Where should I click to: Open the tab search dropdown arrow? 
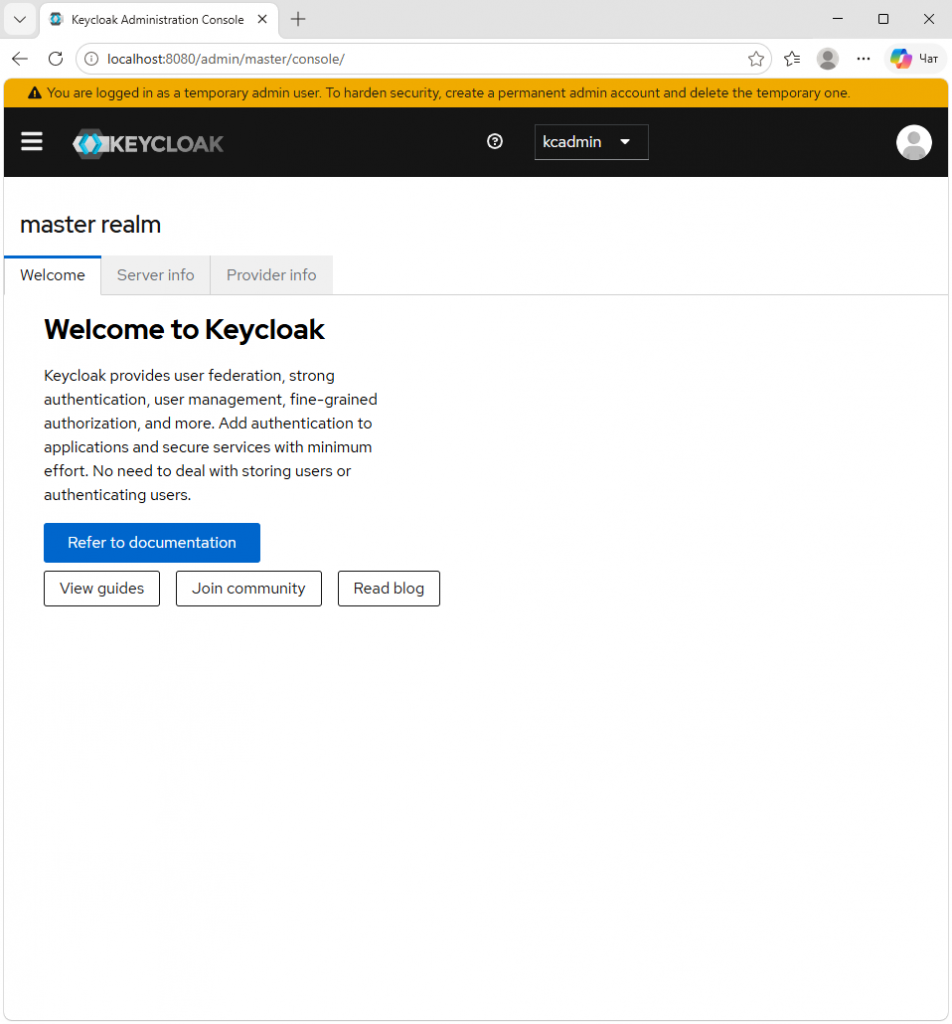20,19
